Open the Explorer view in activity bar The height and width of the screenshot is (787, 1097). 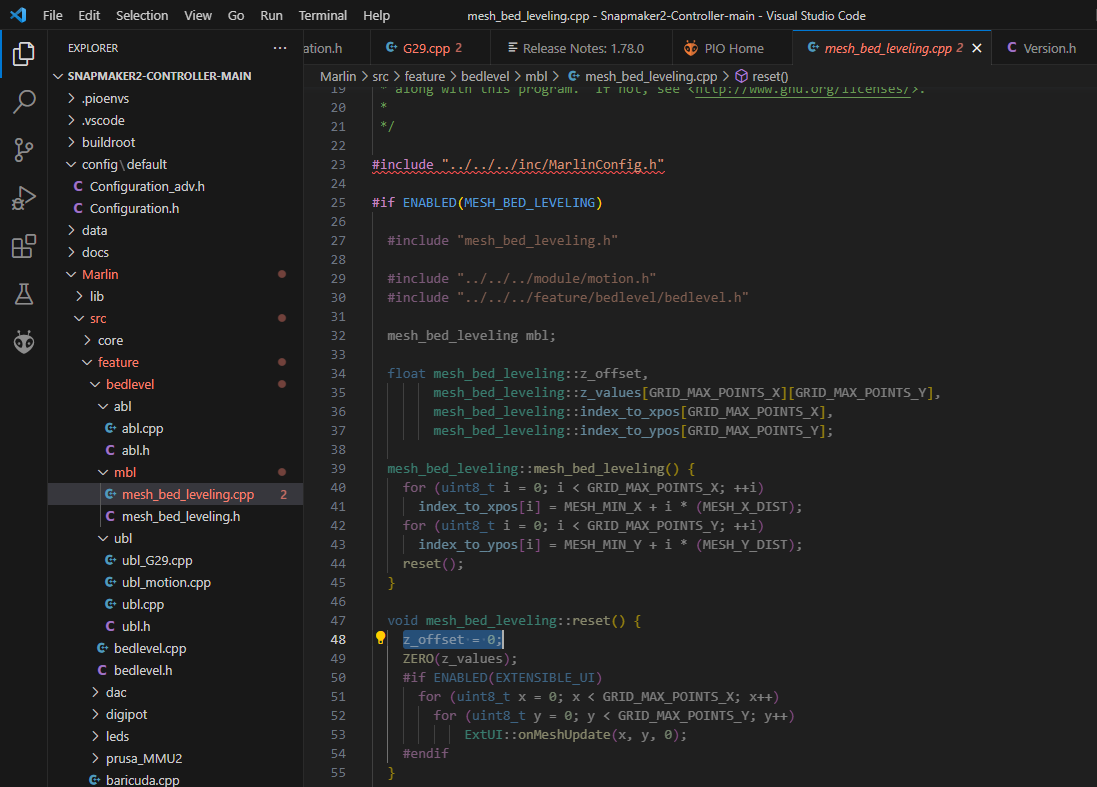tap(24, 54)
